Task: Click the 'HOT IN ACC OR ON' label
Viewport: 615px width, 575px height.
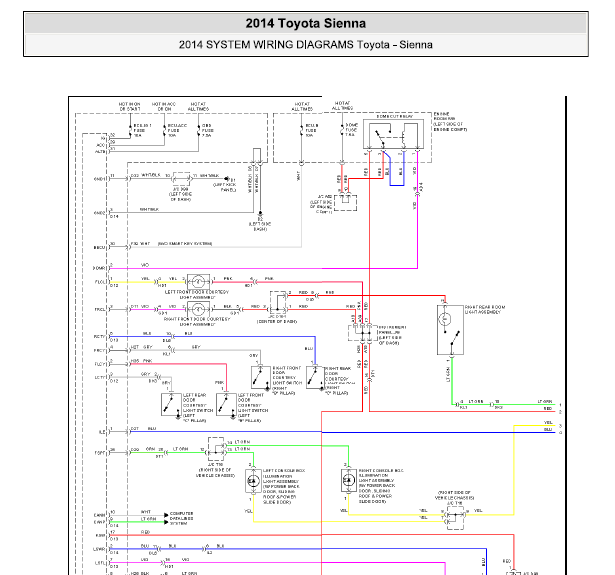Action: (164, 106)
